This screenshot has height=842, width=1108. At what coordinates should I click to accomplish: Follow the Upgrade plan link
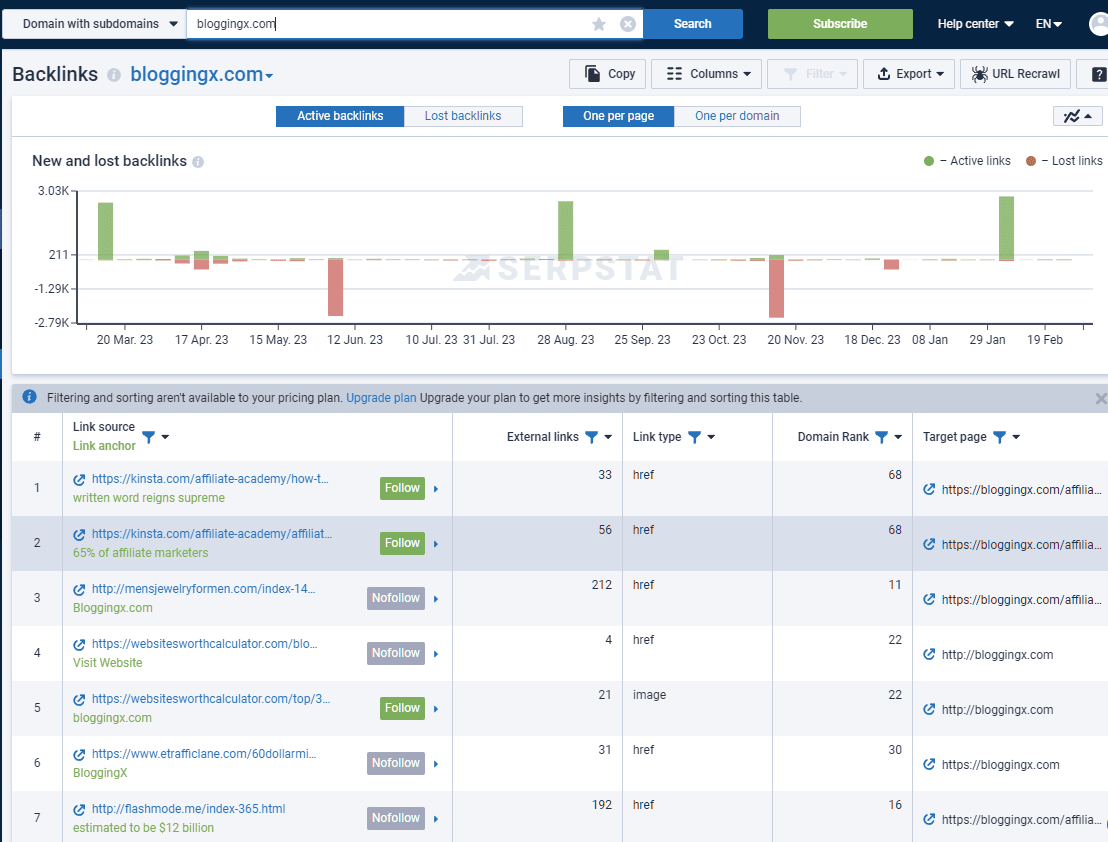pos(381,398)
